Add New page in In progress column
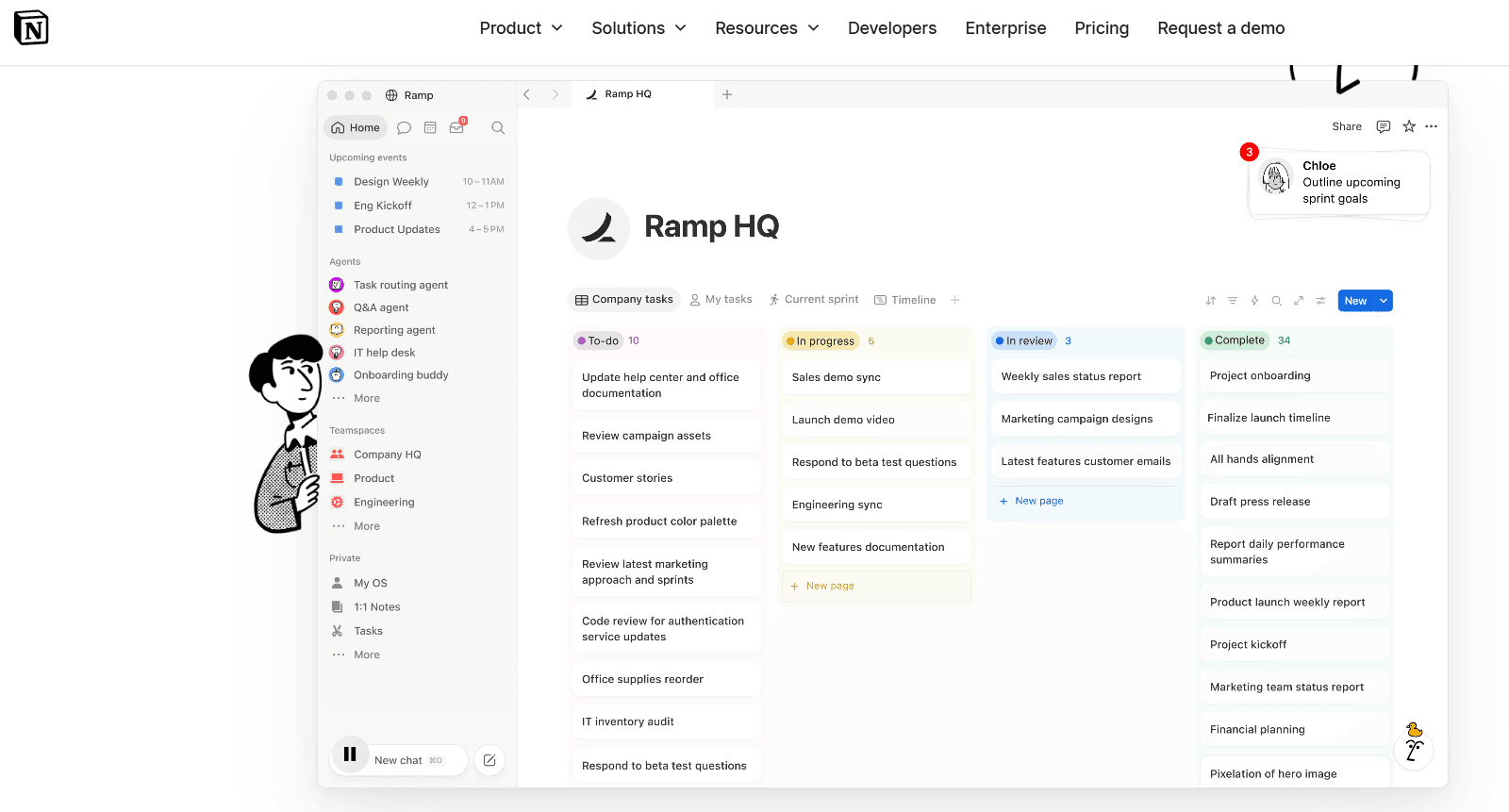The width and height of the screenshot is (1509, 812). (876, 586)
